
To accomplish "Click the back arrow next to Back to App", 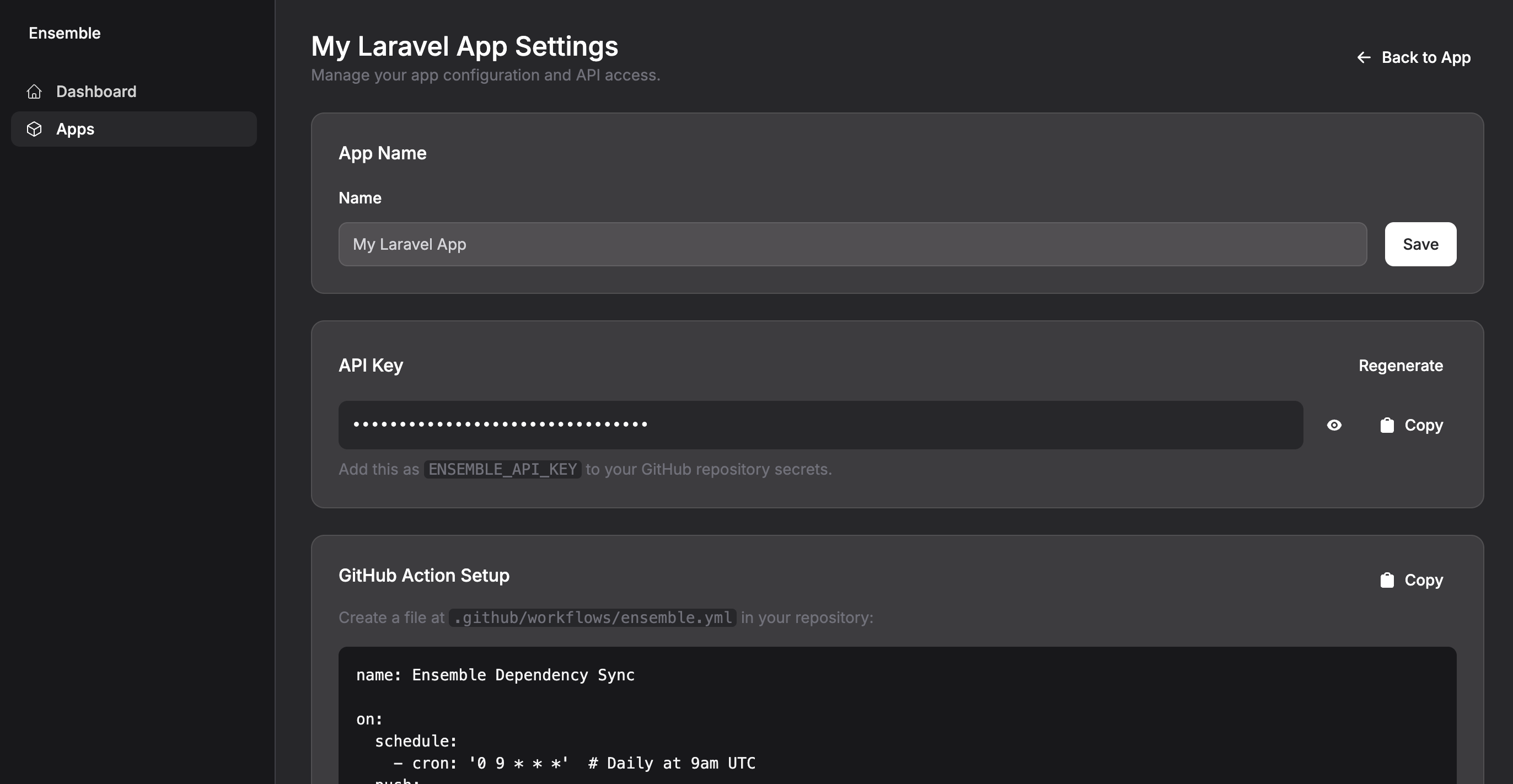I will pos(1364,57).
